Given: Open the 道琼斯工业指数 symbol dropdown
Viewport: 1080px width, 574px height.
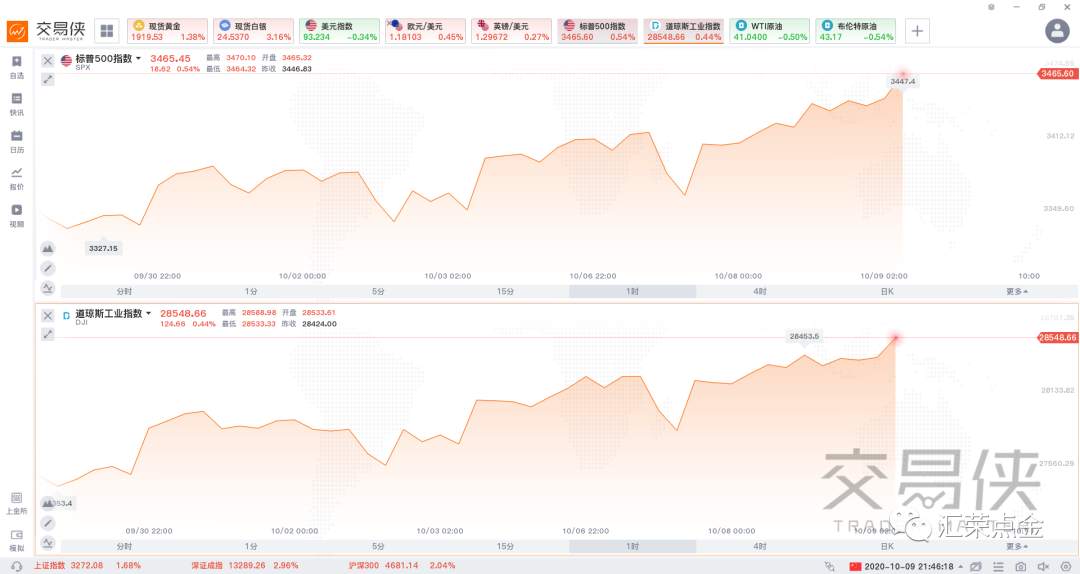Looking at the screenshot, I should pyautogui.click(x=113, y=314).
